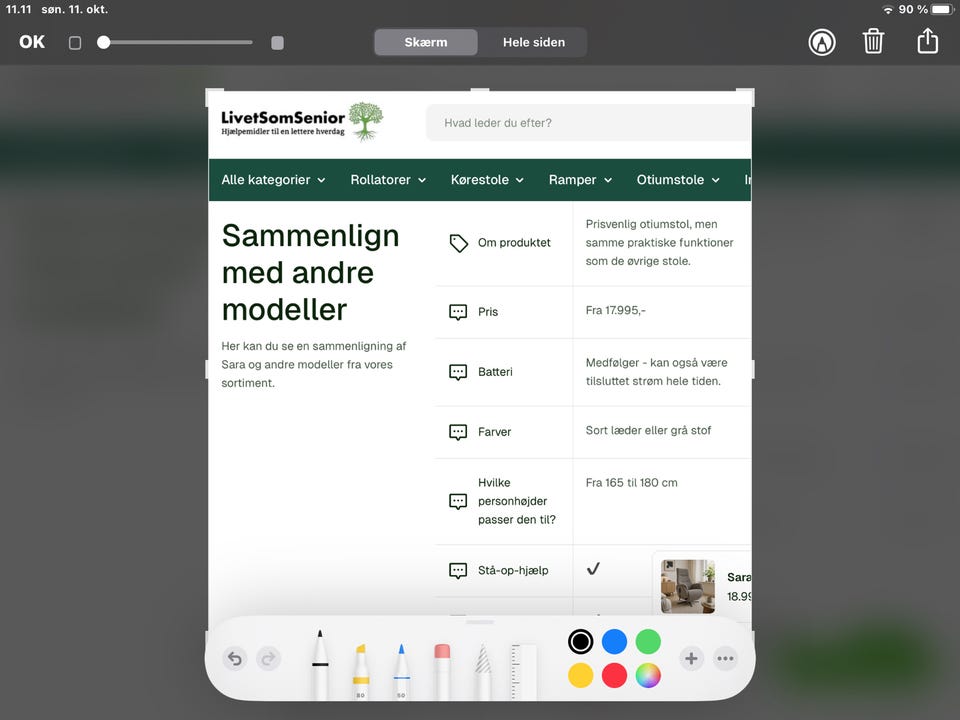This screenshot has height=720, width=960.
Task: Select the pink eraser tool
Action: point(442,670)
